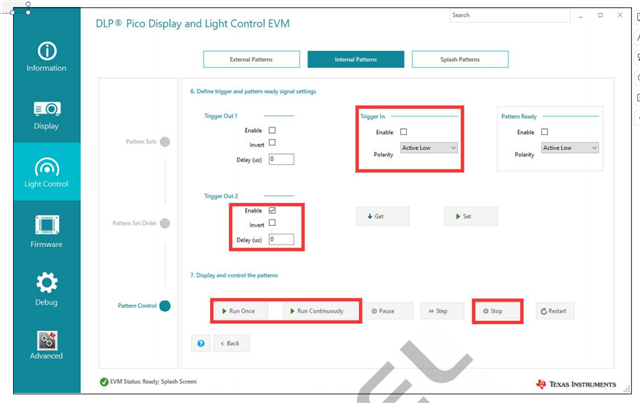Toggle Trigger Out 1 Invert checkbox

[x=272, y=142]
